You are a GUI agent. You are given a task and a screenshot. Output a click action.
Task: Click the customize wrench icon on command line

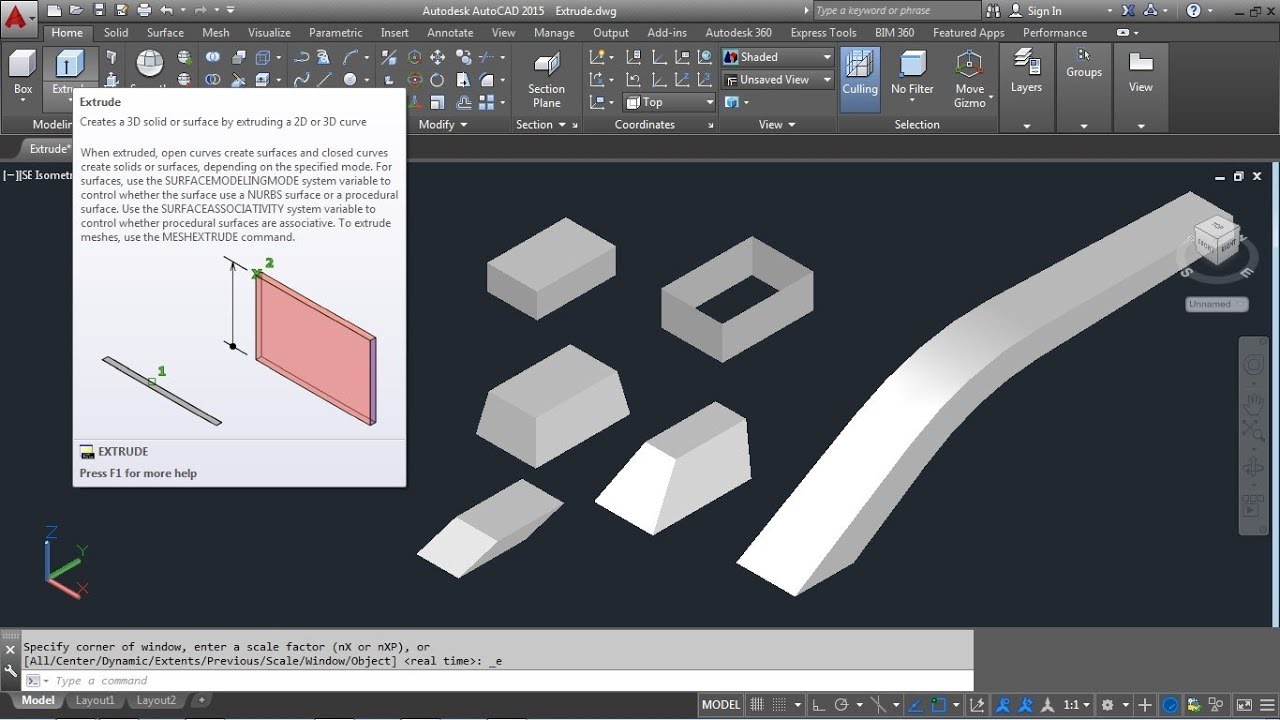[11, 670]
